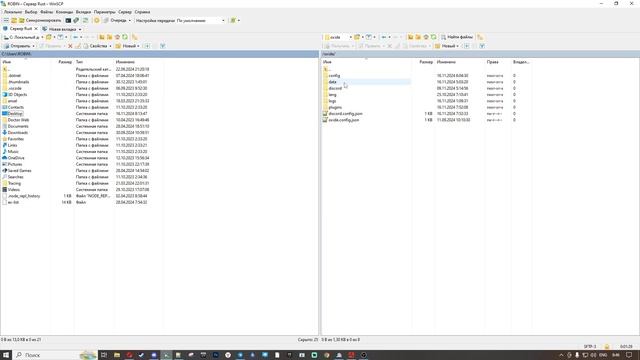
Task: Click the local panel's last toolbar filter icon
Action: (x=162, y=46)
